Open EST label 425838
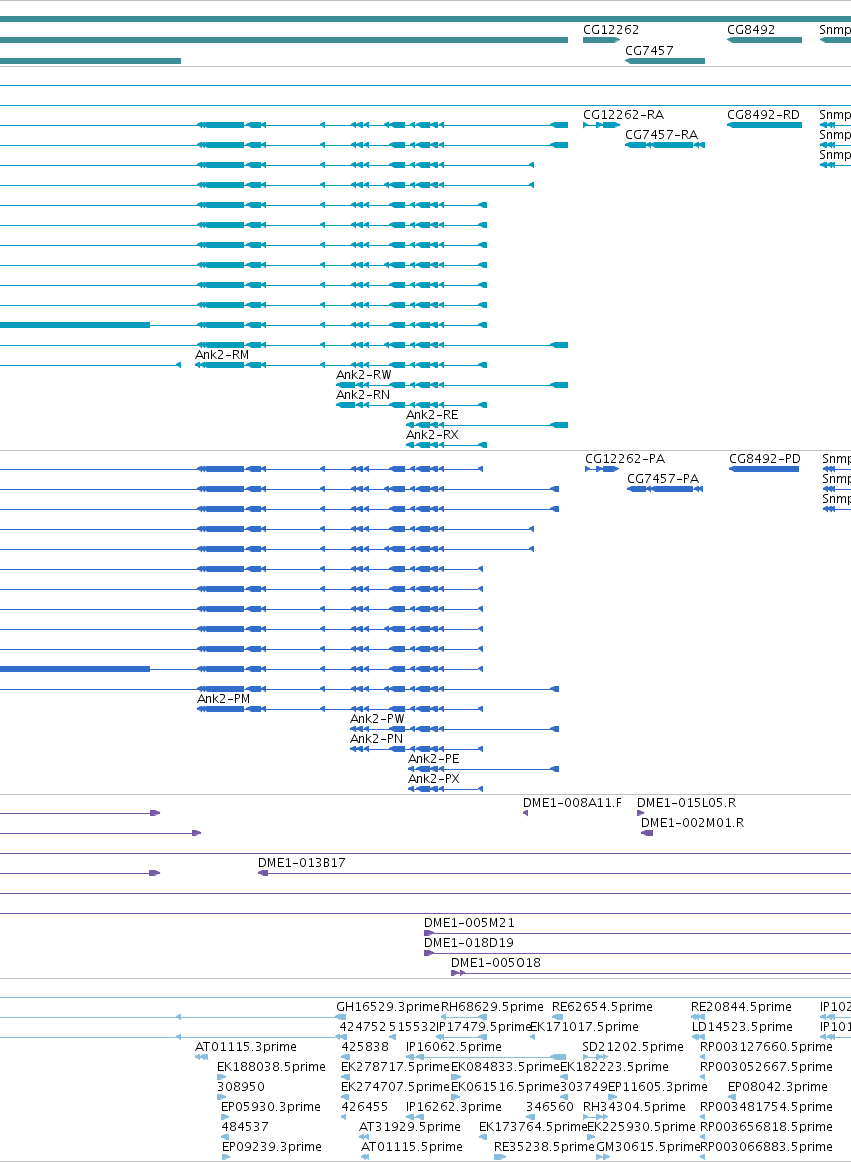Screen dimensions: 851x1162 coord(365,1046)
